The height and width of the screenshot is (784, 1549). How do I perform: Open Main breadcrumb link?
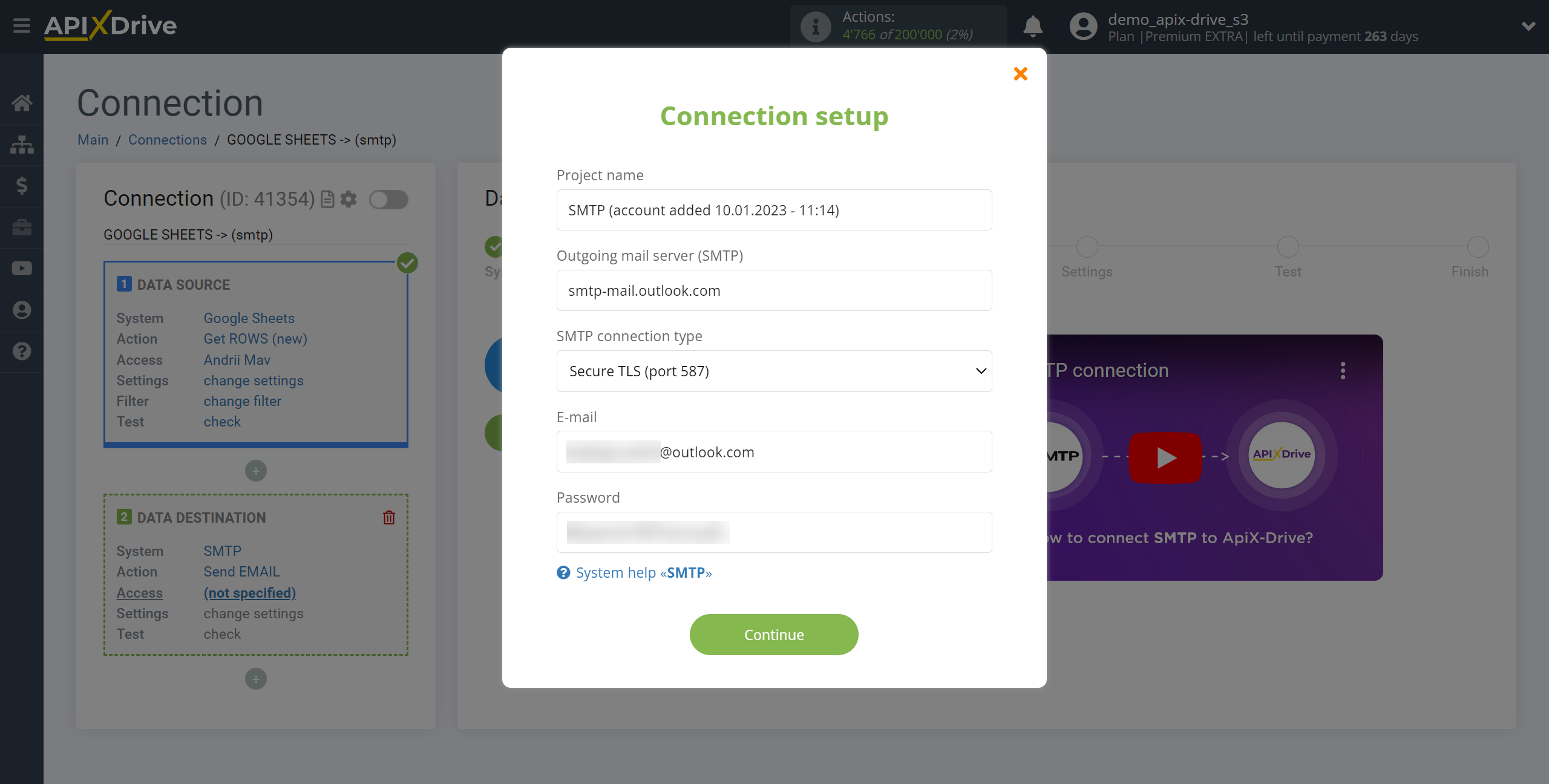click(x=93, y=140)
